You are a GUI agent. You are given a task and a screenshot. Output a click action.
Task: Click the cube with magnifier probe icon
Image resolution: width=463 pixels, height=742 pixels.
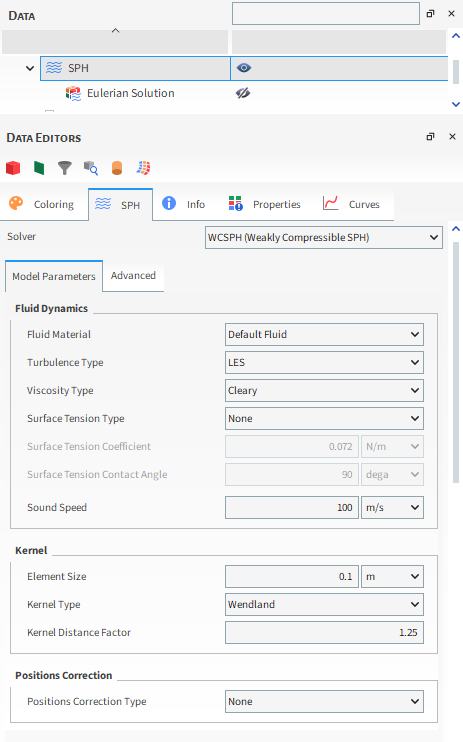point(91,168)
